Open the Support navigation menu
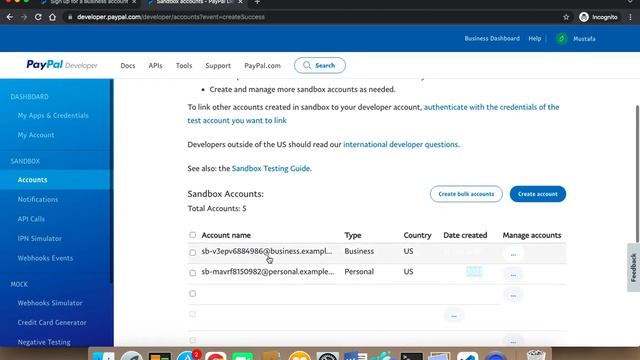The image size is (640, 360). (x=218, y=66)
